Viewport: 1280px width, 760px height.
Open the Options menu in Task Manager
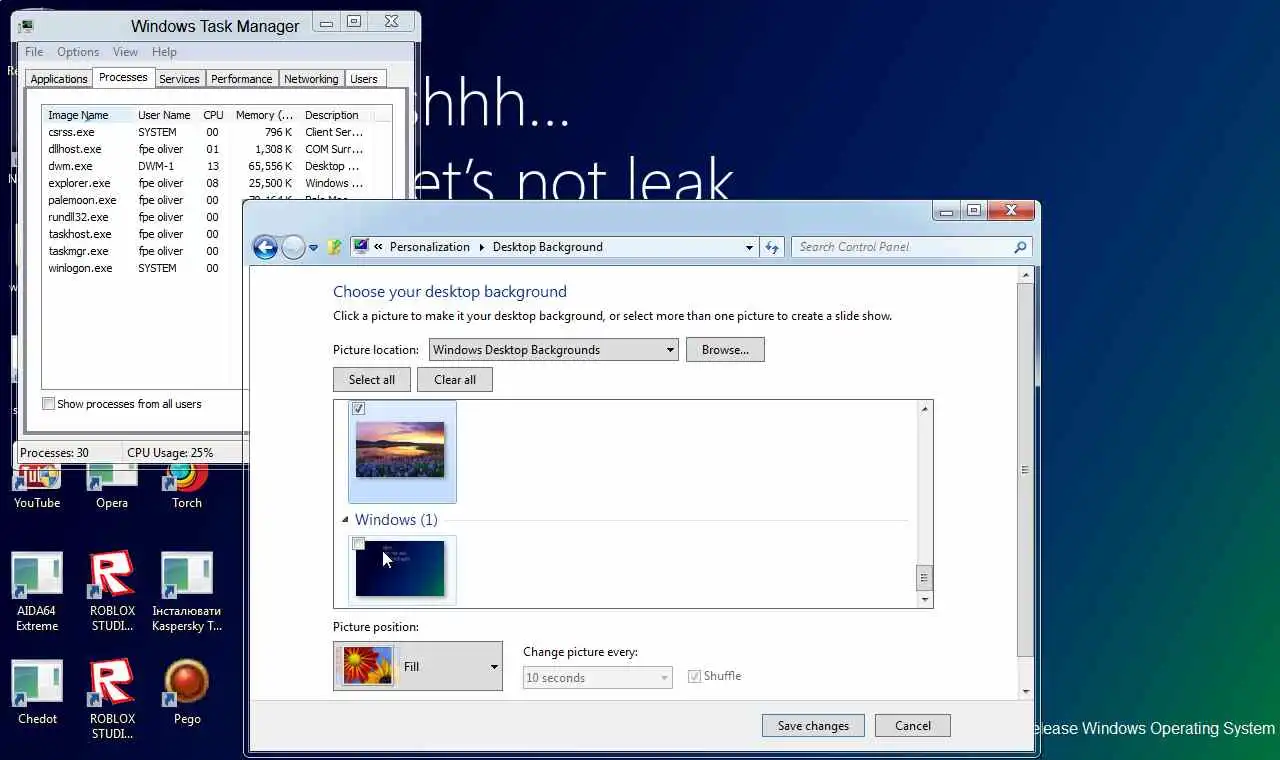[78, 52]
